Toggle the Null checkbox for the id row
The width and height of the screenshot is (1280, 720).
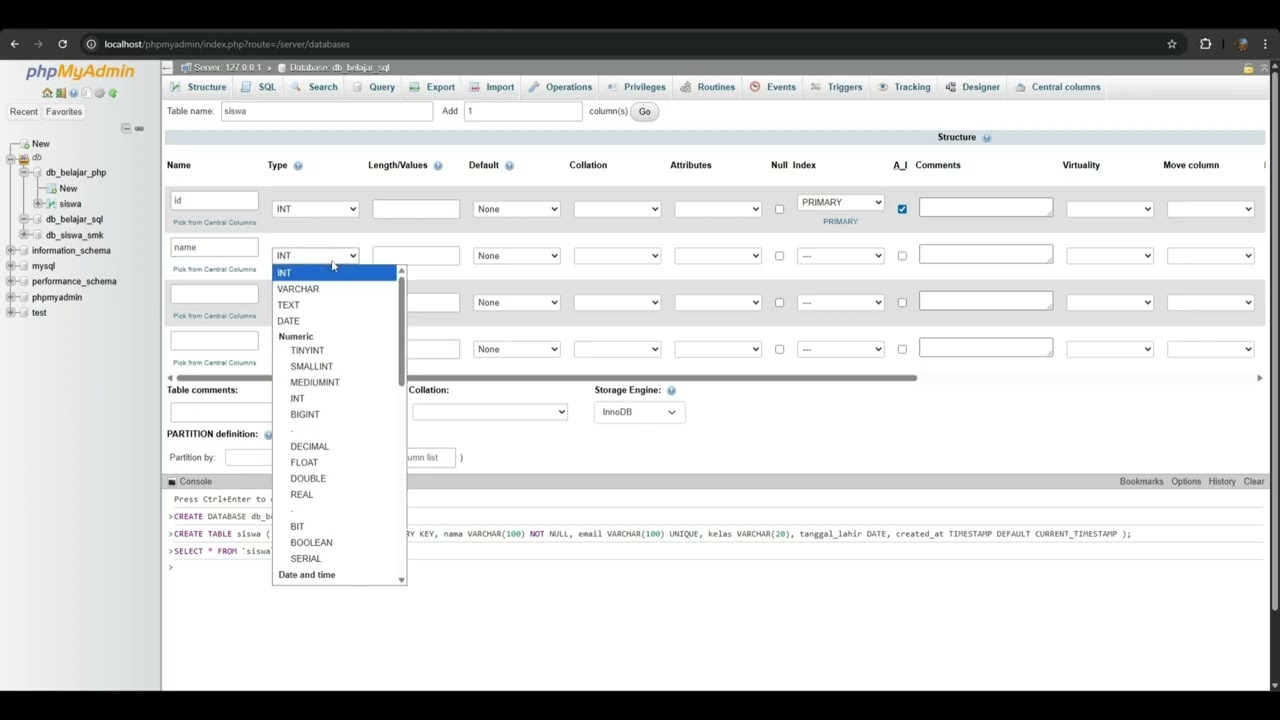tap(780, 209)
